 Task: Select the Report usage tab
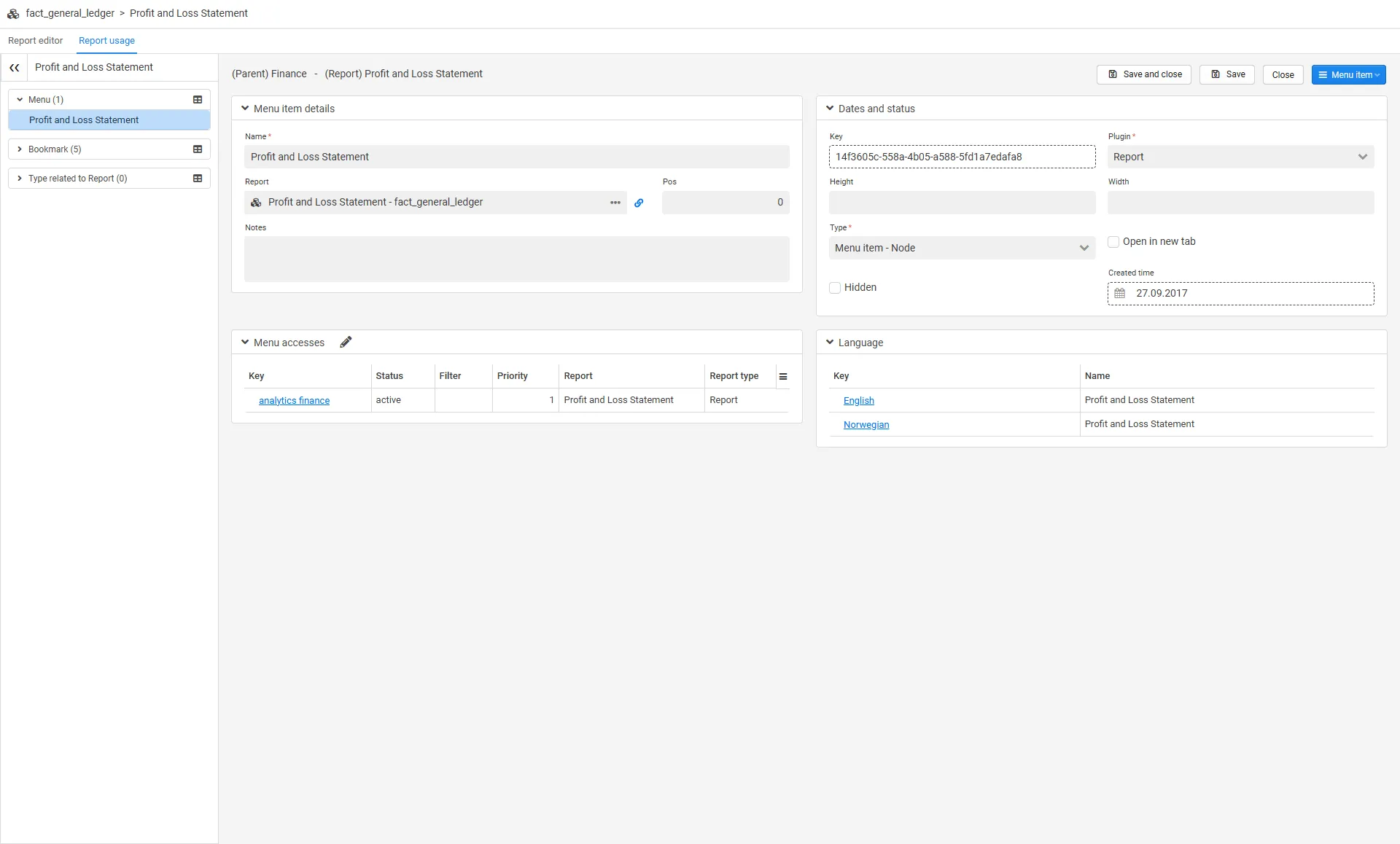[106, 41]
